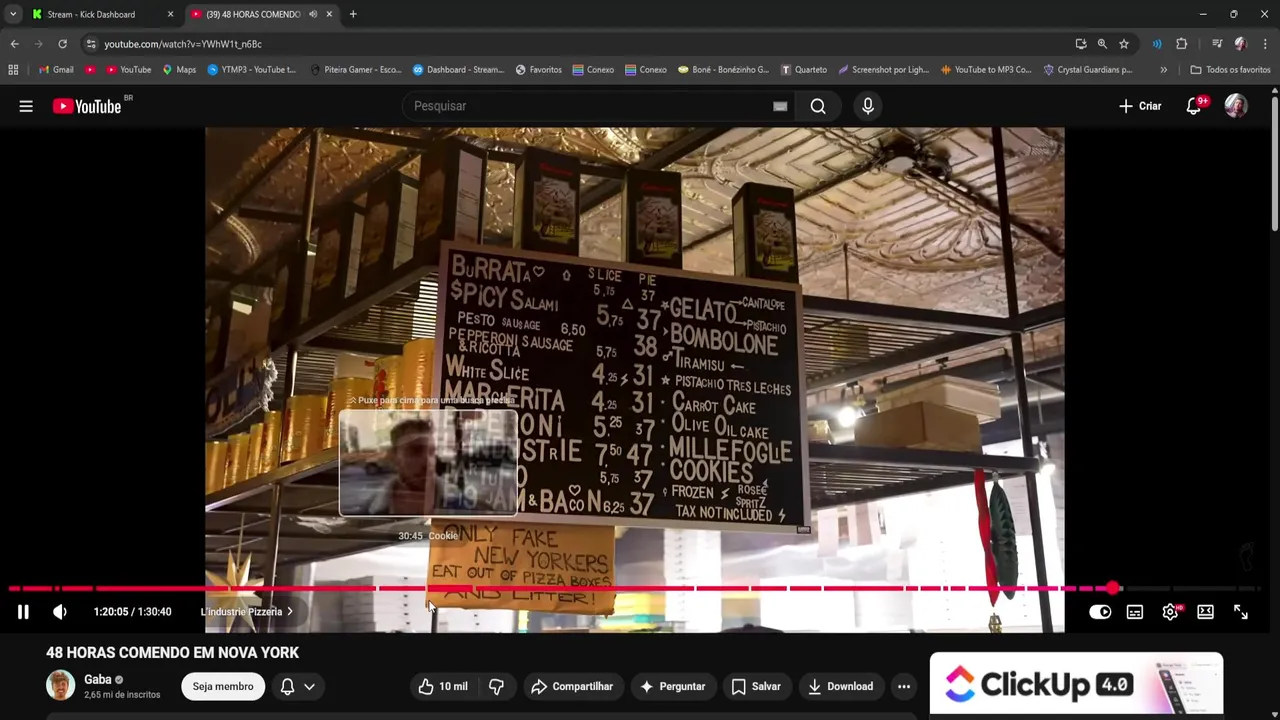
Task: Toggle theater mode view
Action: [1206, 612]
